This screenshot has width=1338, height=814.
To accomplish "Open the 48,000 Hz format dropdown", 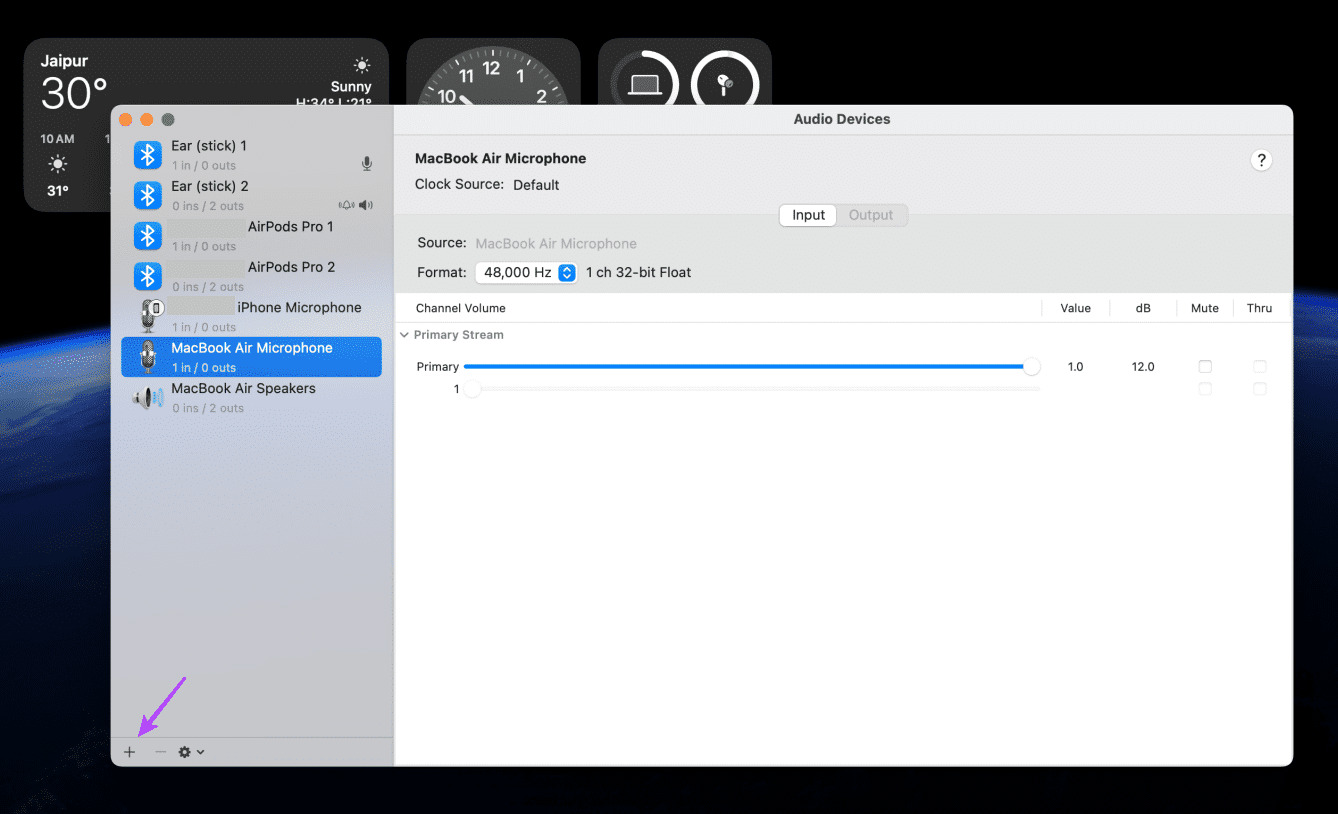I will [525, 272].
